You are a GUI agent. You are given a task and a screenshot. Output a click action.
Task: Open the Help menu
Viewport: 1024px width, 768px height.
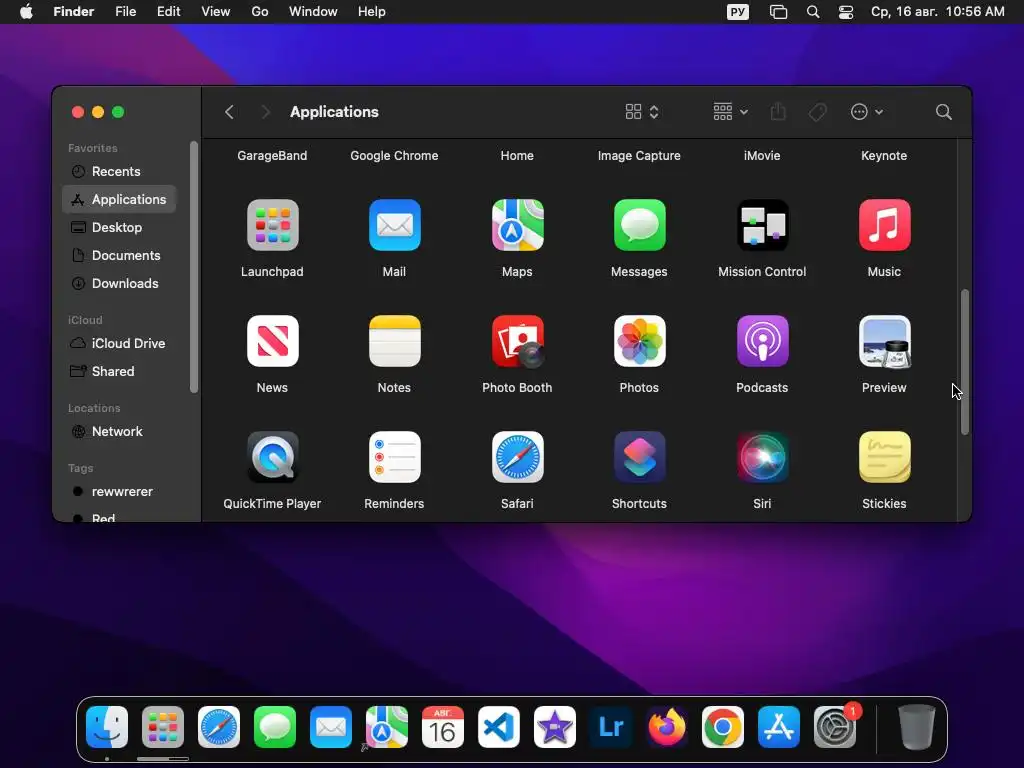[x=372, y=12]
